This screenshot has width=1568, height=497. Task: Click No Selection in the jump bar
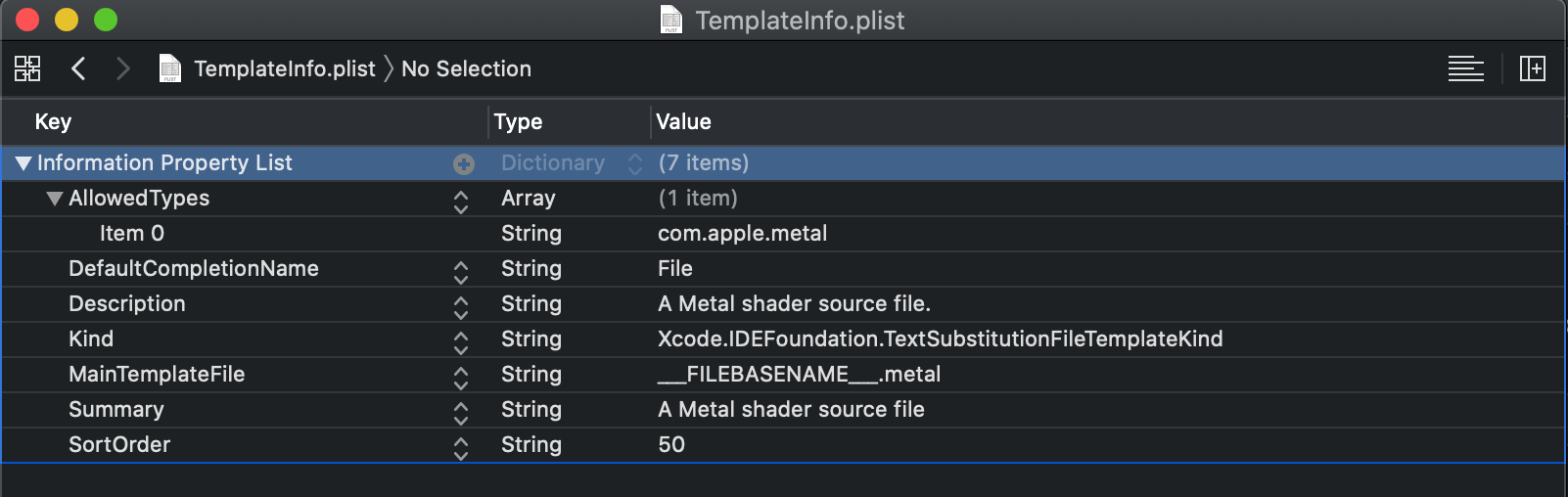tap(466, 68)
